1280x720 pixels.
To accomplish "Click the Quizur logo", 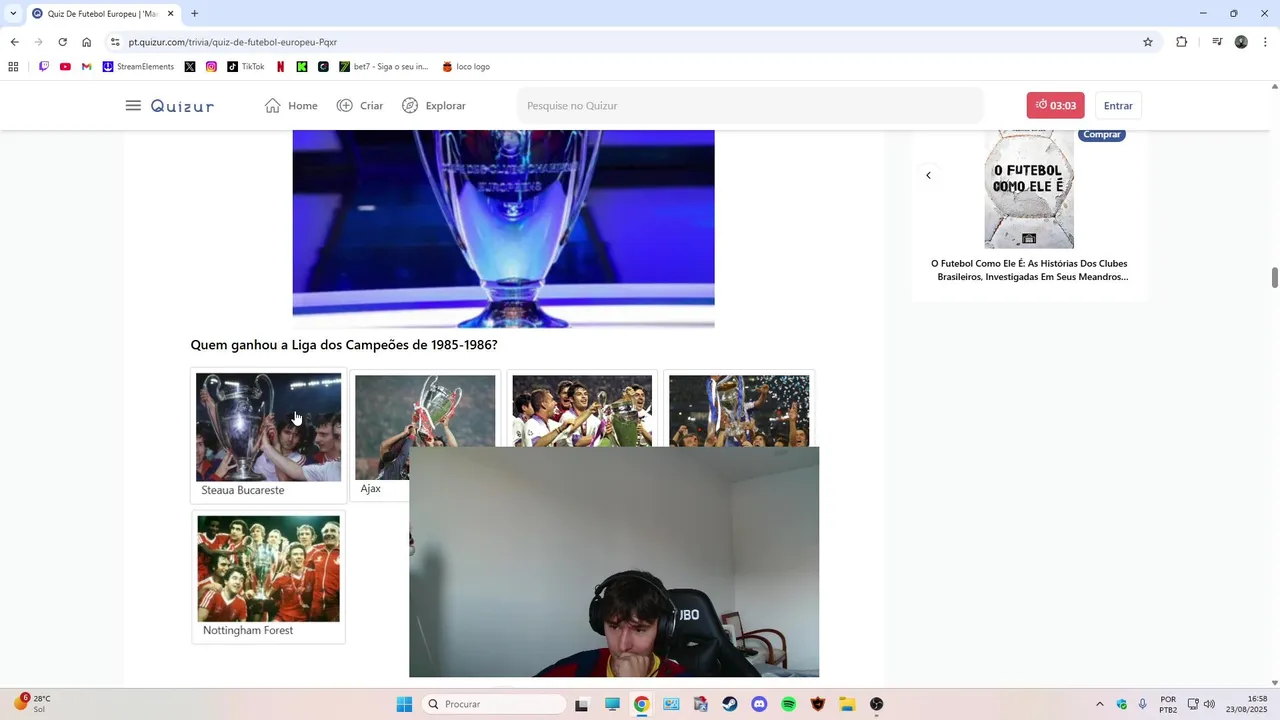I will pos(182,106).
